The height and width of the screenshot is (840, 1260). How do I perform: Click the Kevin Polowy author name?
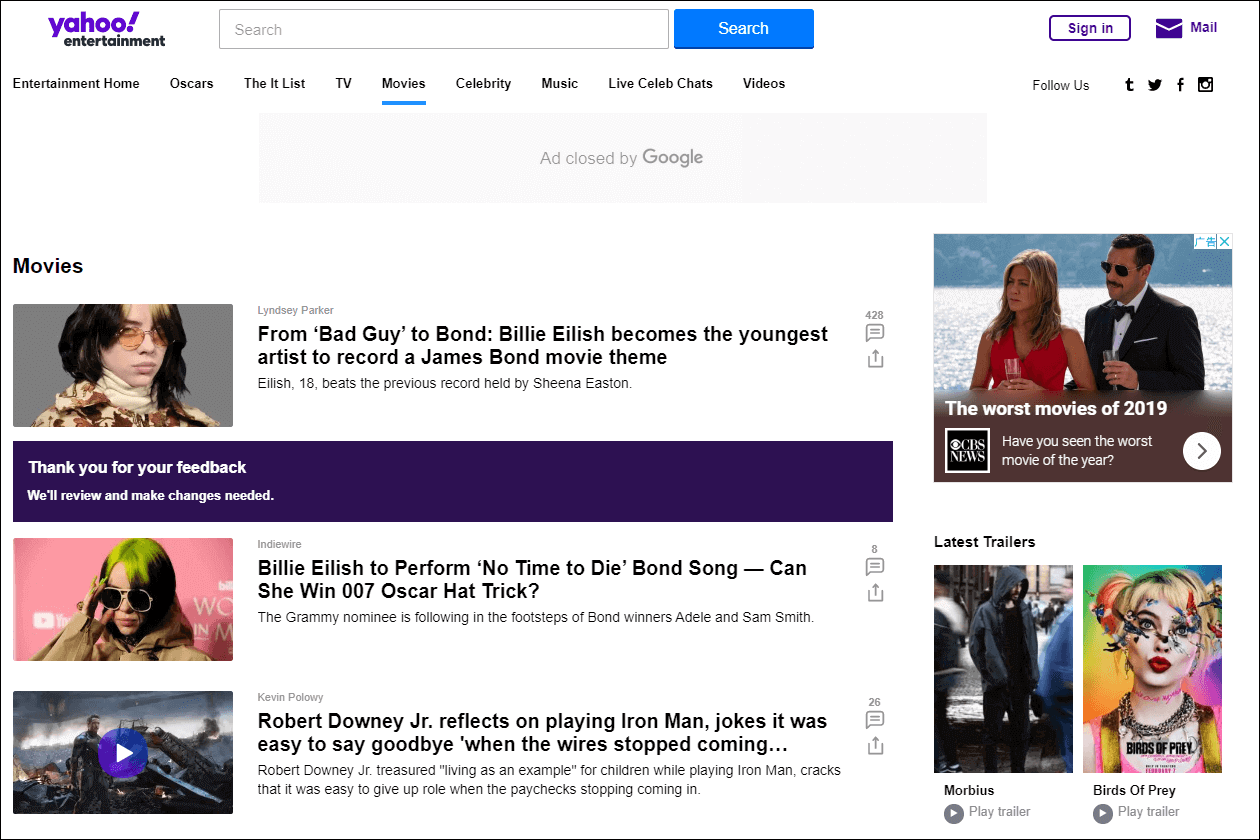(x=291, y=698)
